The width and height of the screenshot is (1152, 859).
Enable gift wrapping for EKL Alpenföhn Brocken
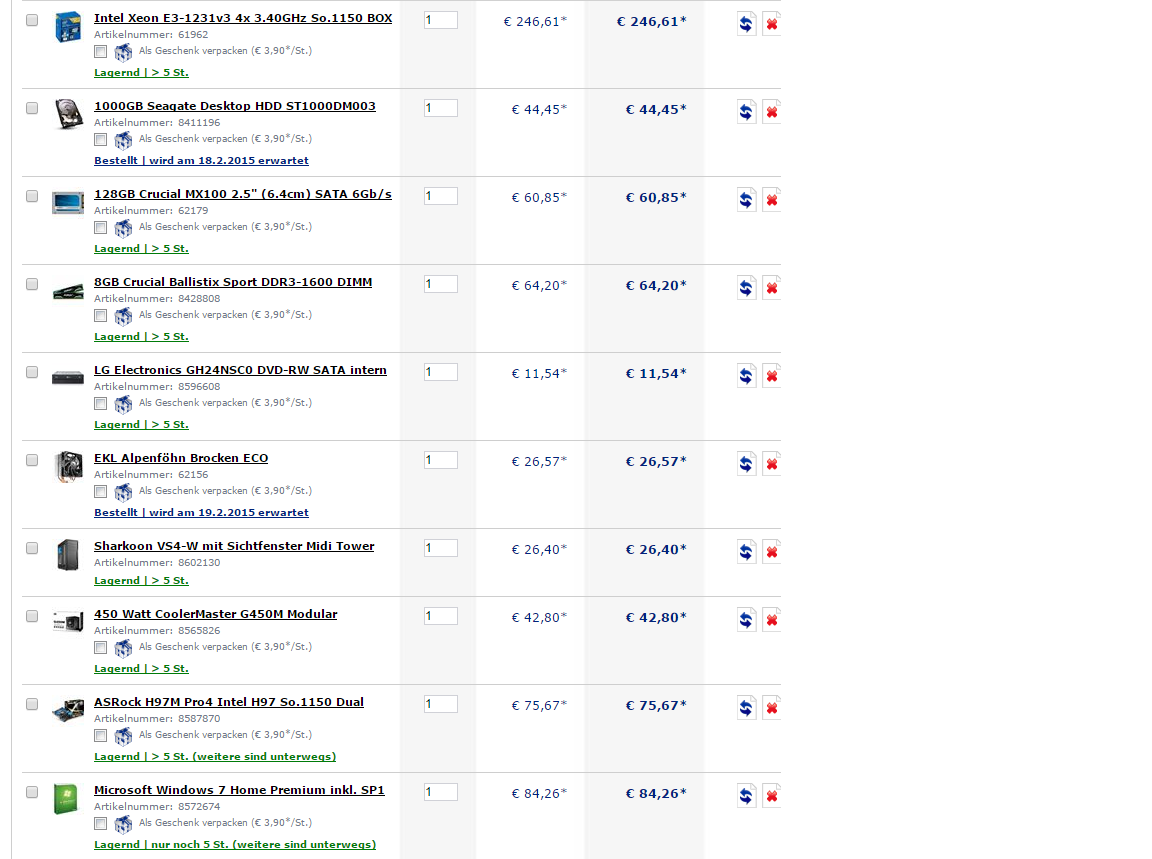[x=101, y=492]
